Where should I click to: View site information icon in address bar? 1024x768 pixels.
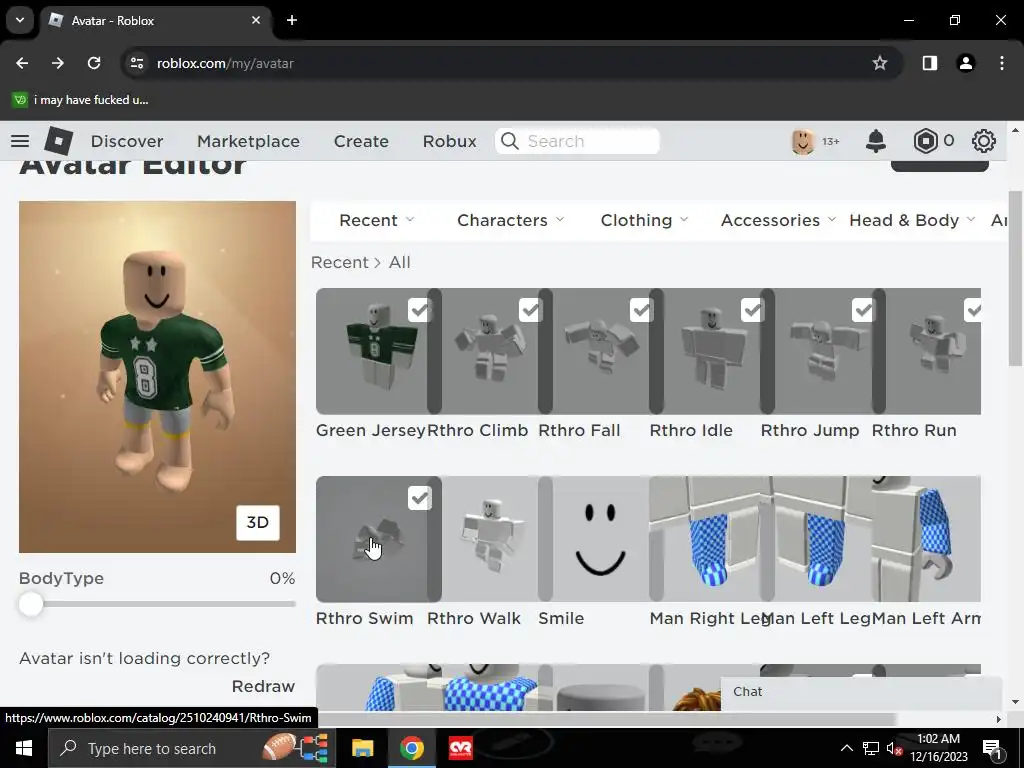136,63
